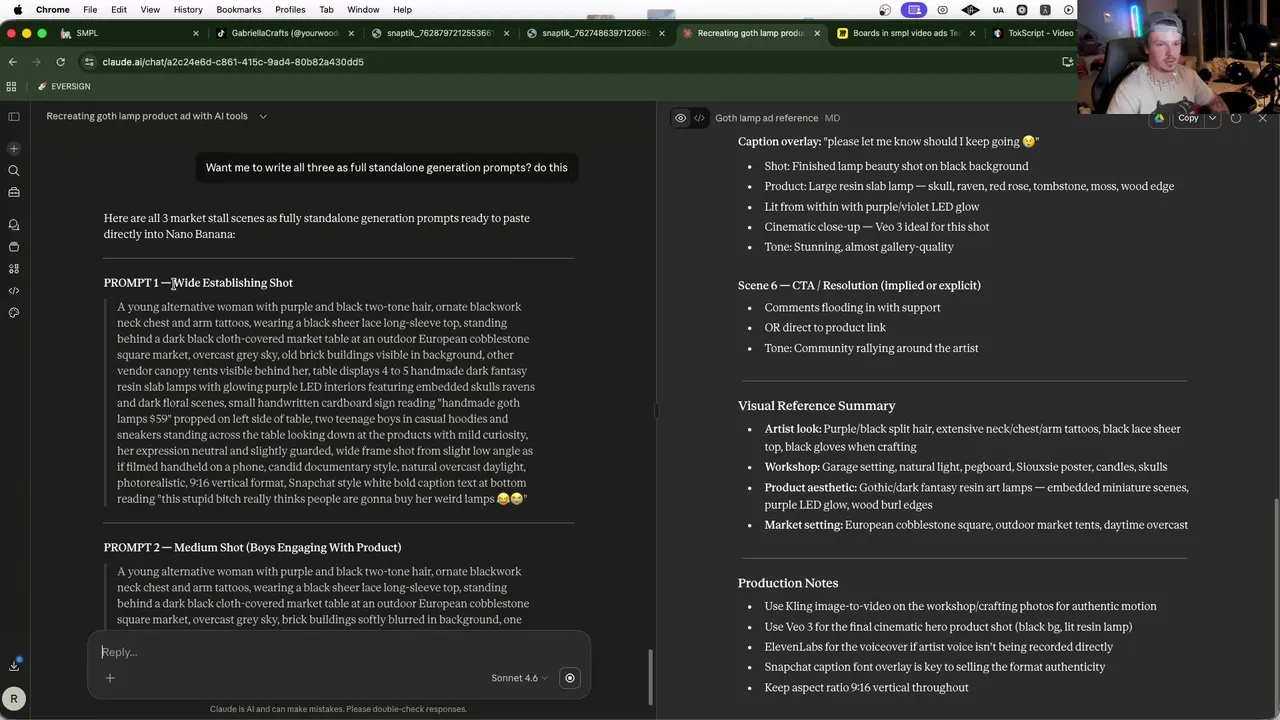Open the Tab menu

(326, 9)
